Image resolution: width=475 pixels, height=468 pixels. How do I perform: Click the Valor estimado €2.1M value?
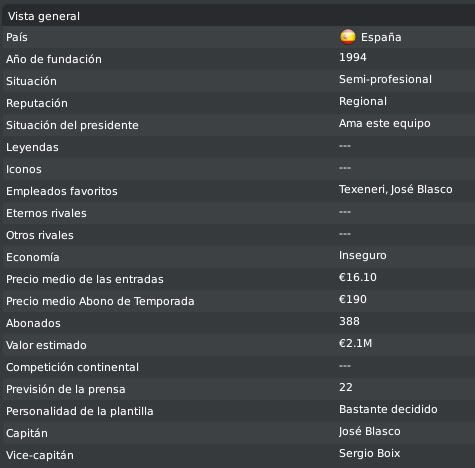[355, 343]
